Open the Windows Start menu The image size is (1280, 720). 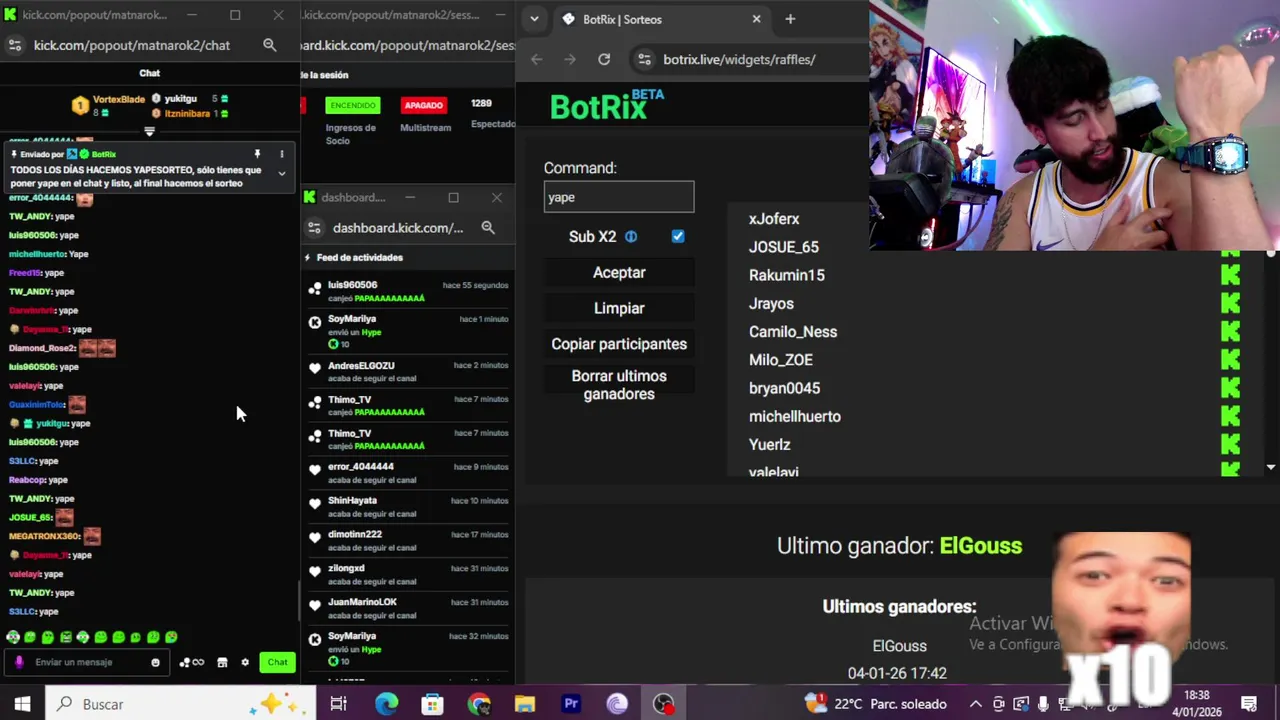[22, 704]
